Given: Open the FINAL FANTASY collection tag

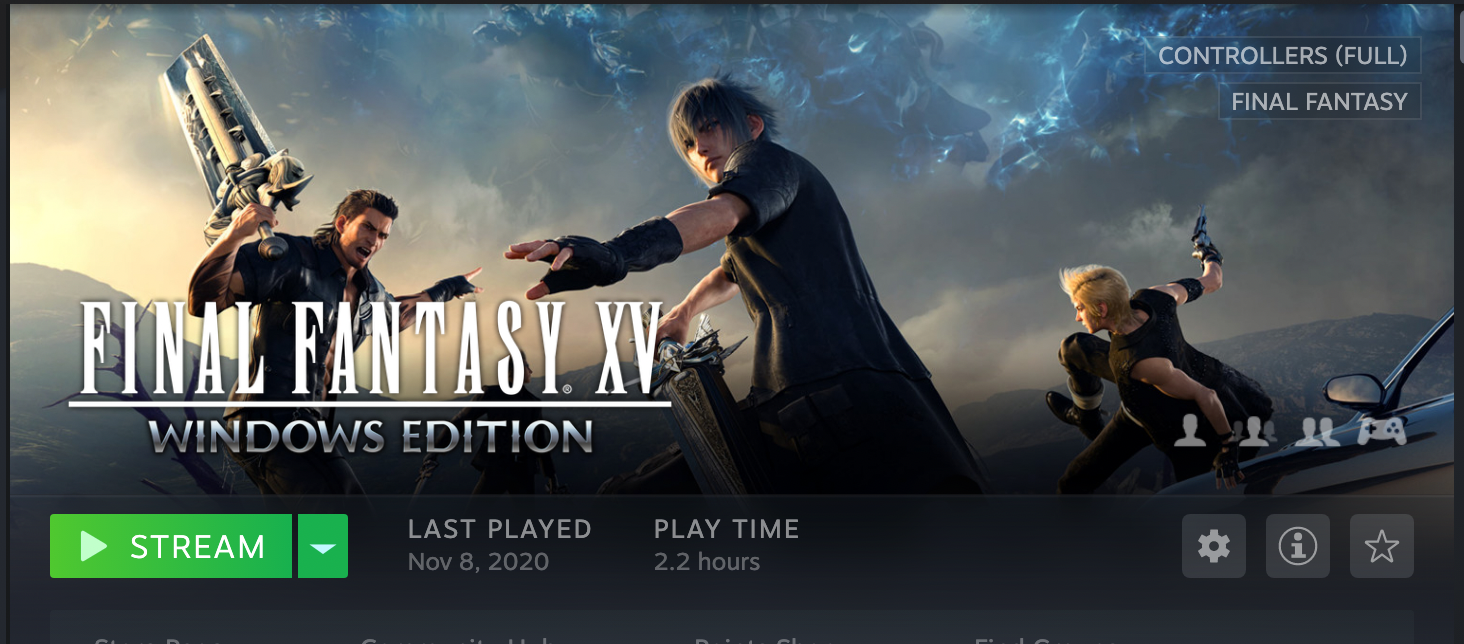Looking at the screenshot, I should pos(1319,101).
